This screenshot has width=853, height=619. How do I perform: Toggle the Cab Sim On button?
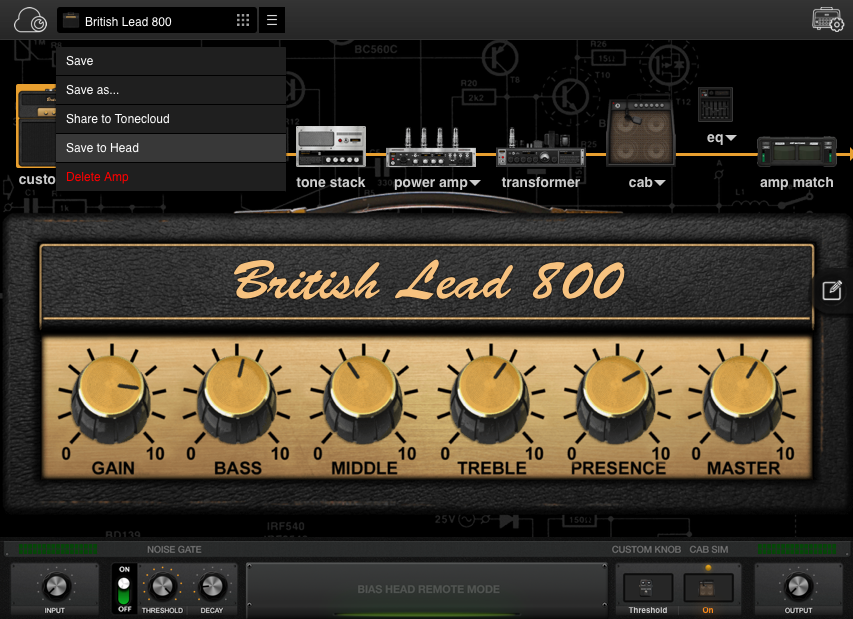tap(708, 588)
